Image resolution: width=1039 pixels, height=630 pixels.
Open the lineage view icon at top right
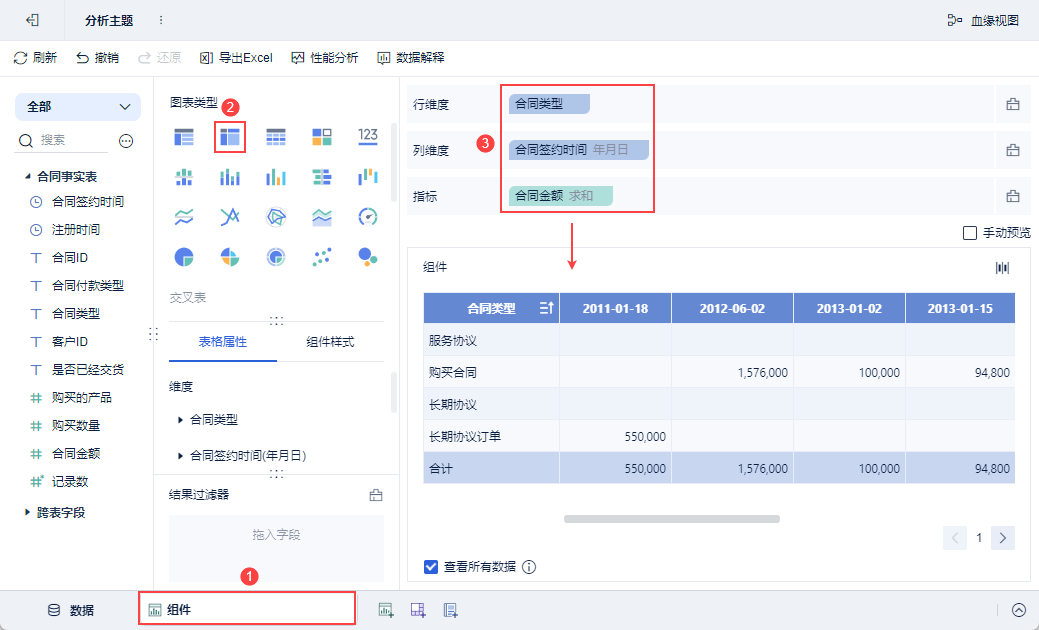[954, 21]
